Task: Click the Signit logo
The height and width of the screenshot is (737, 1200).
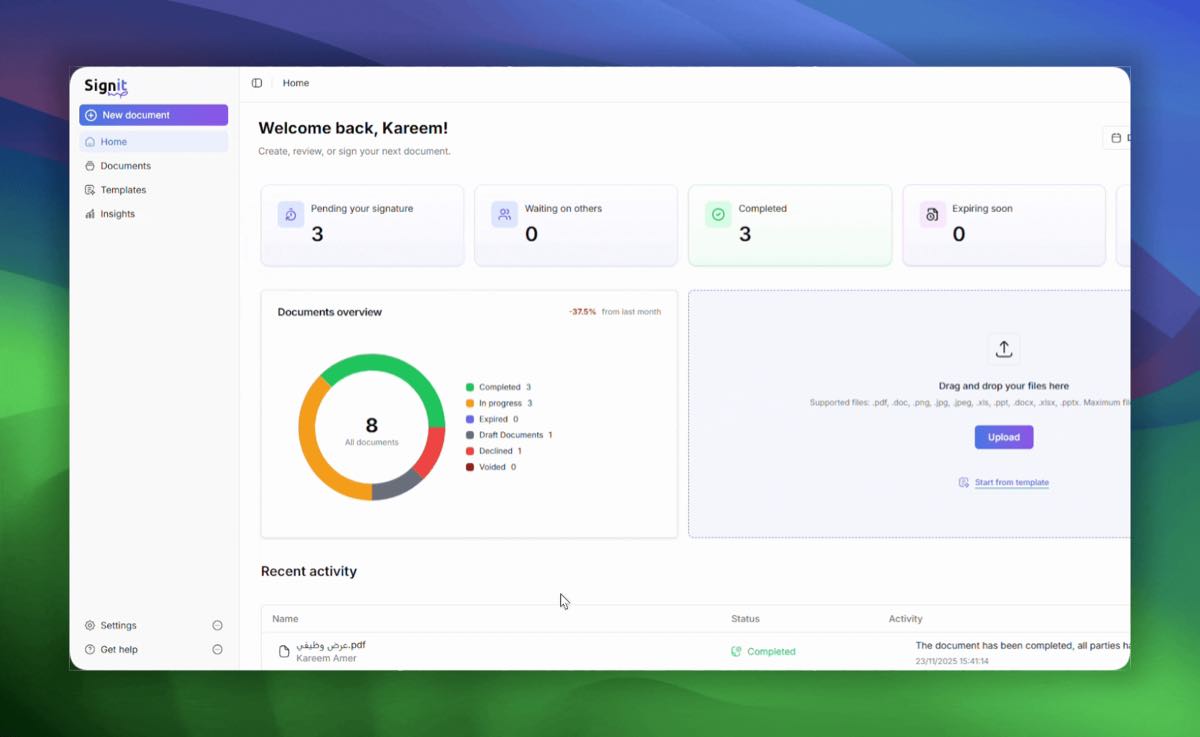Action: [106, 87]
